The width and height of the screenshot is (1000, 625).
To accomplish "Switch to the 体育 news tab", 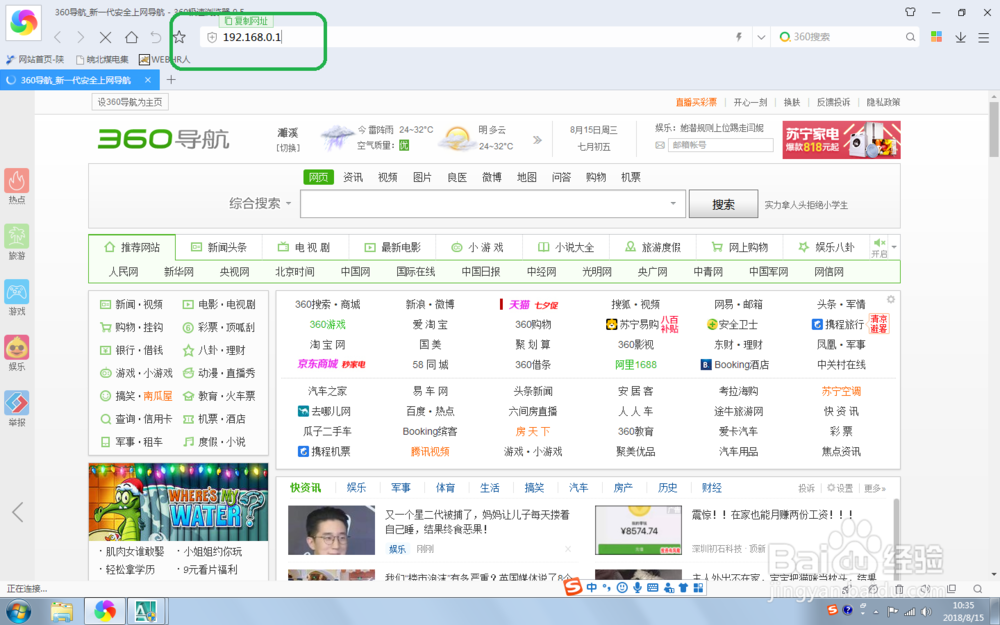I will pyautogui.click(x=445, y=488).
